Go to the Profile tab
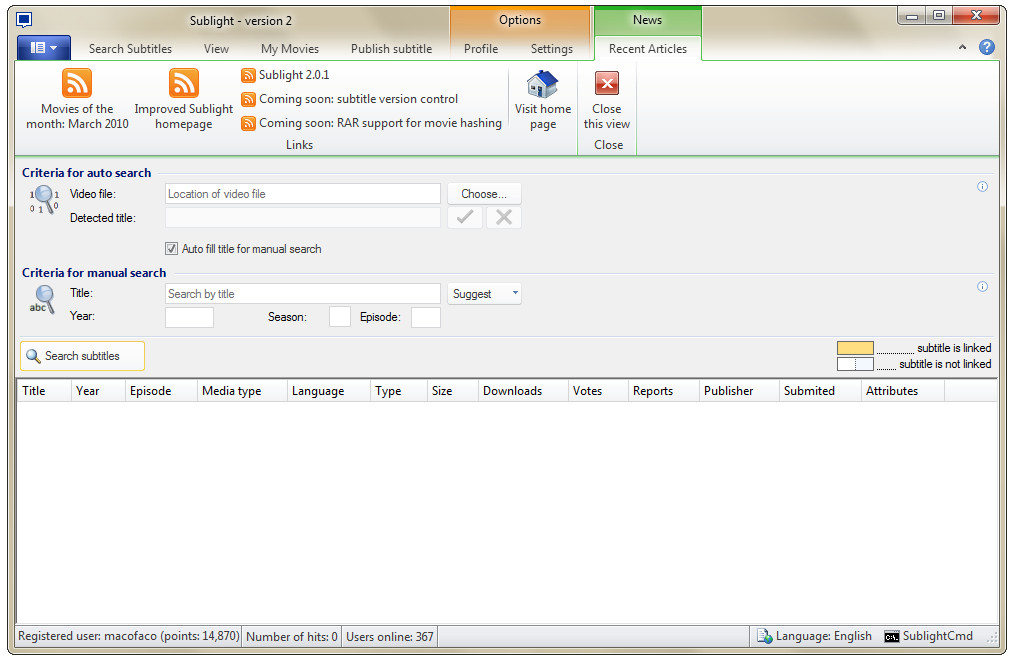1013x660 pixels. (481, 48)
